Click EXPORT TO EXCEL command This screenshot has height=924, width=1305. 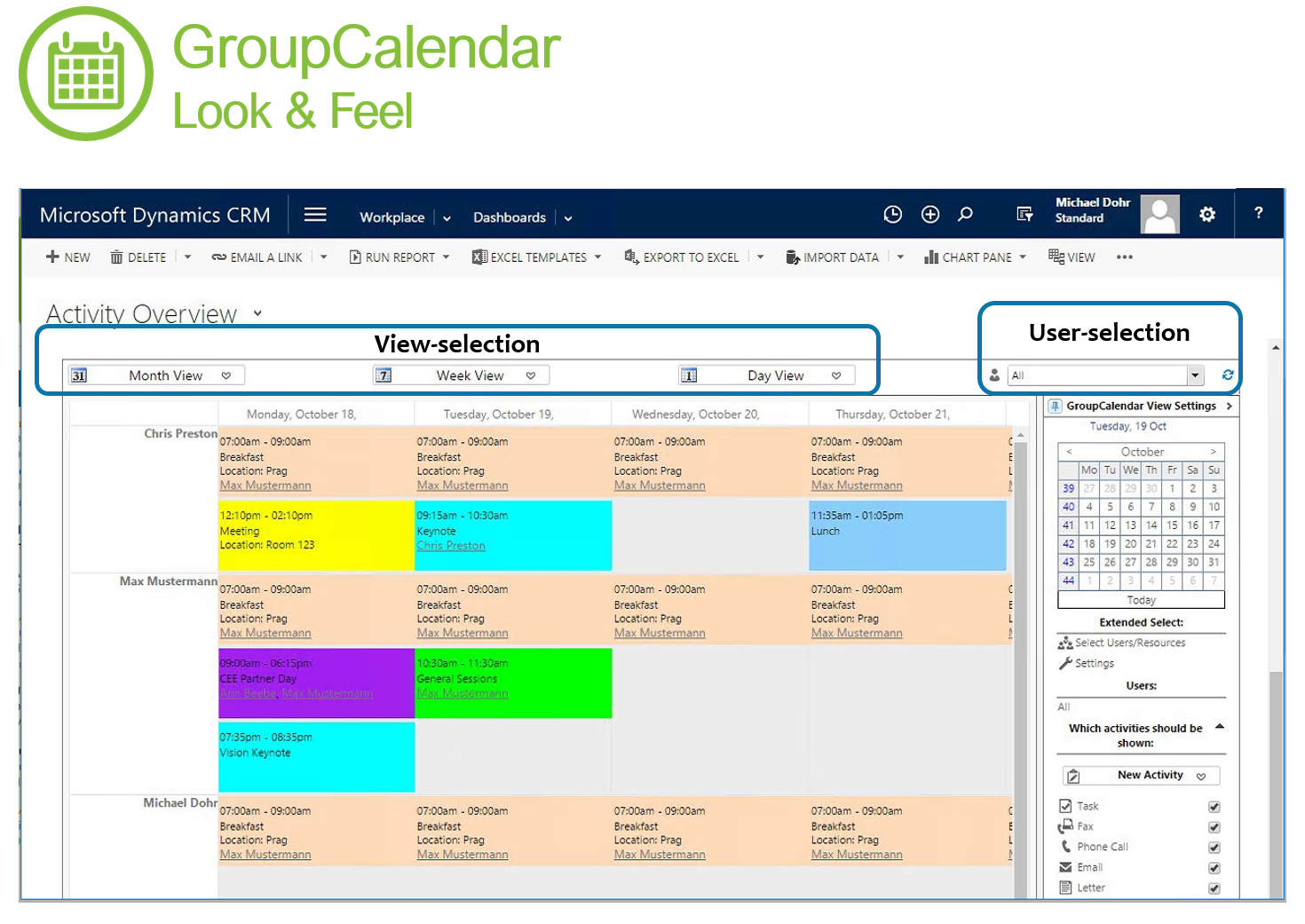(682, 257)
